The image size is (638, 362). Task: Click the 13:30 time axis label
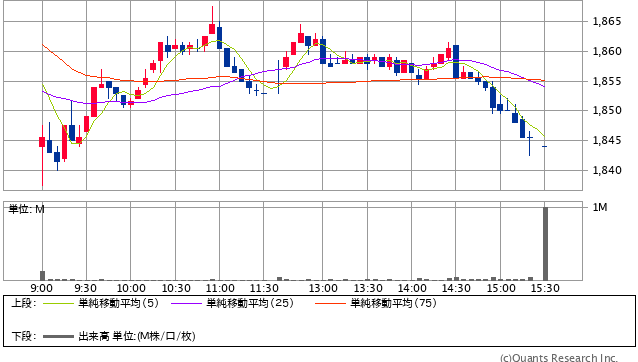click(368, 288)
